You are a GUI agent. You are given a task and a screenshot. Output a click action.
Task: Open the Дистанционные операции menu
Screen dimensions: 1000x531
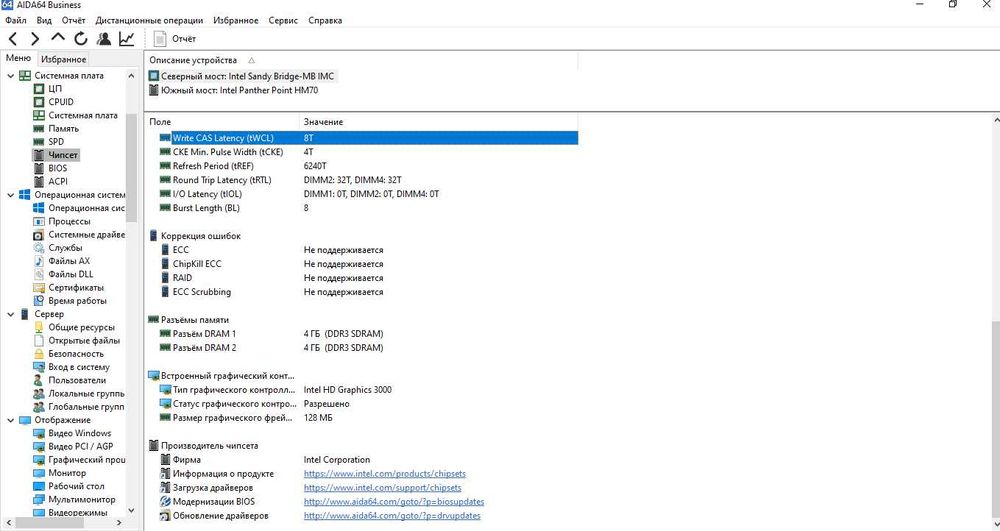149,20
